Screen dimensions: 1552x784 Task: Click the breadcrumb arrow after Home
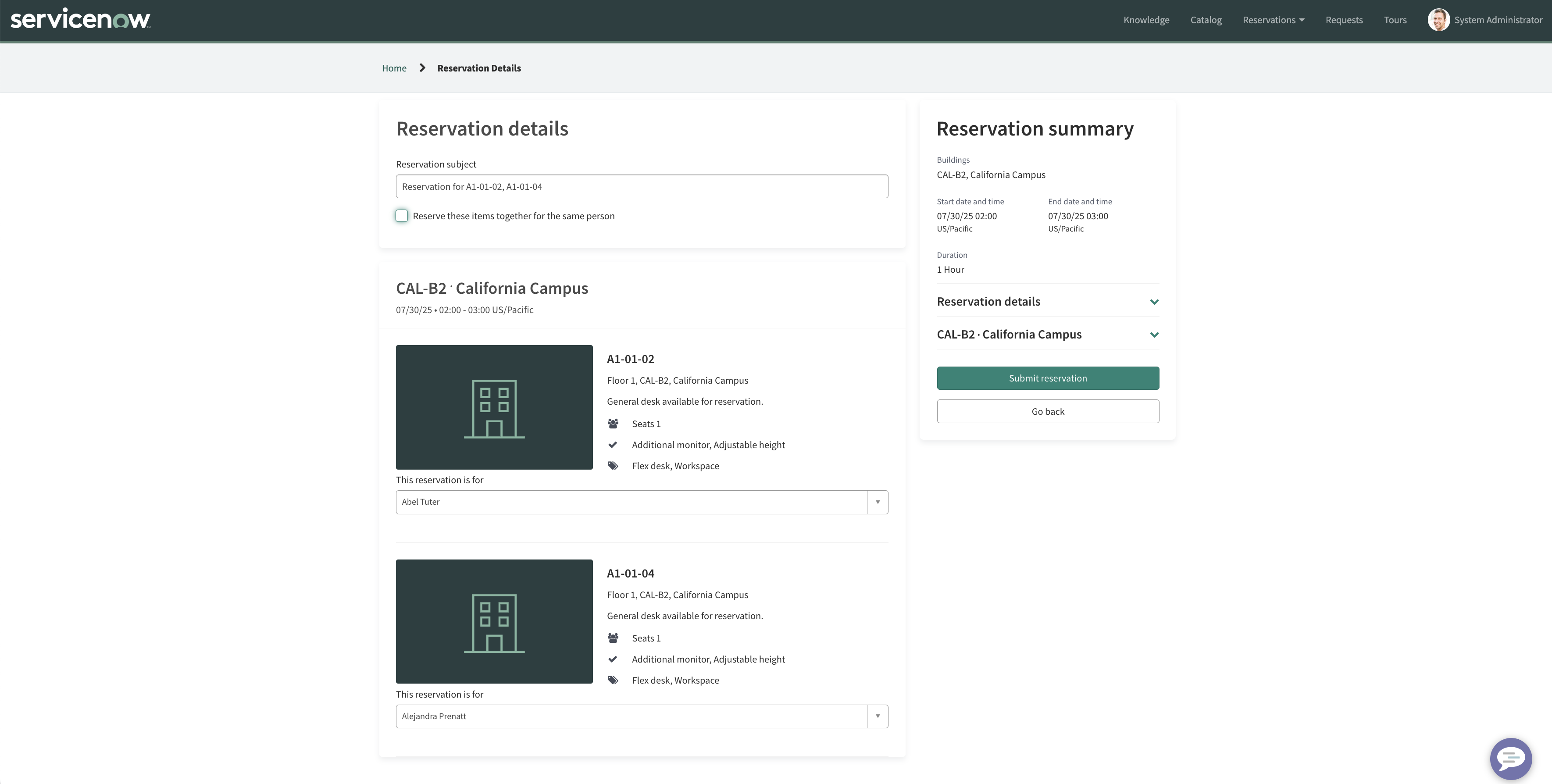coord(422,68)
